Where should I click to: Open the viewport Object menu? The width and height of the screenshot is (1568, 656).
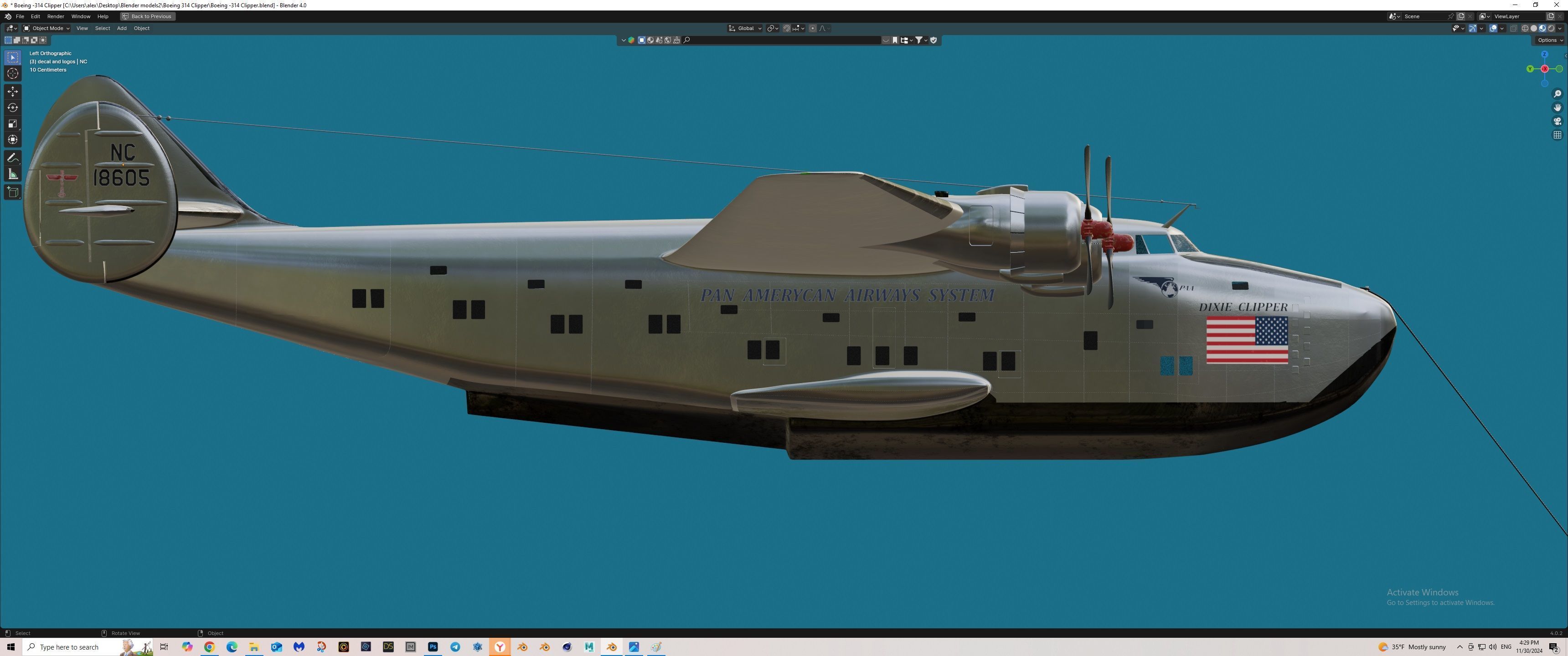[x=141, y=28]
